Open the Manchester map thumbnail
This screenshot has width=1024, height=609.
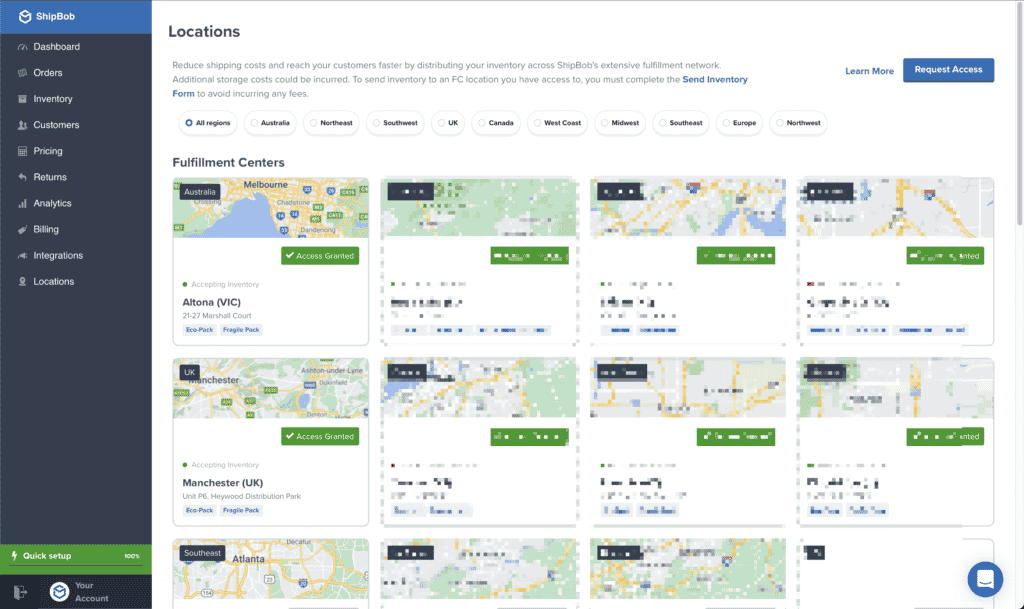pyautogui.click(x=270, y=388)
